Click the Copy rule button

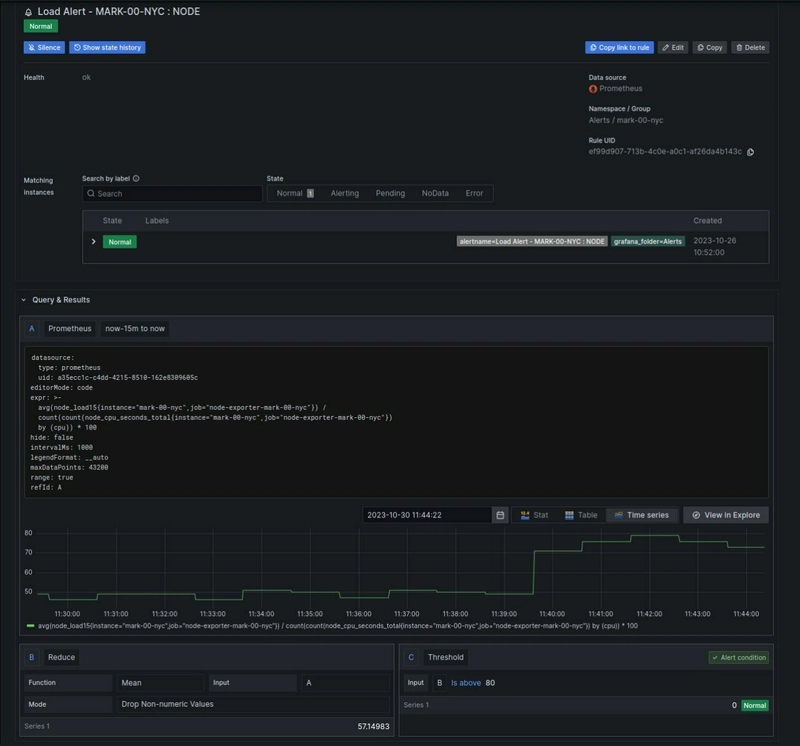[710, 47]
